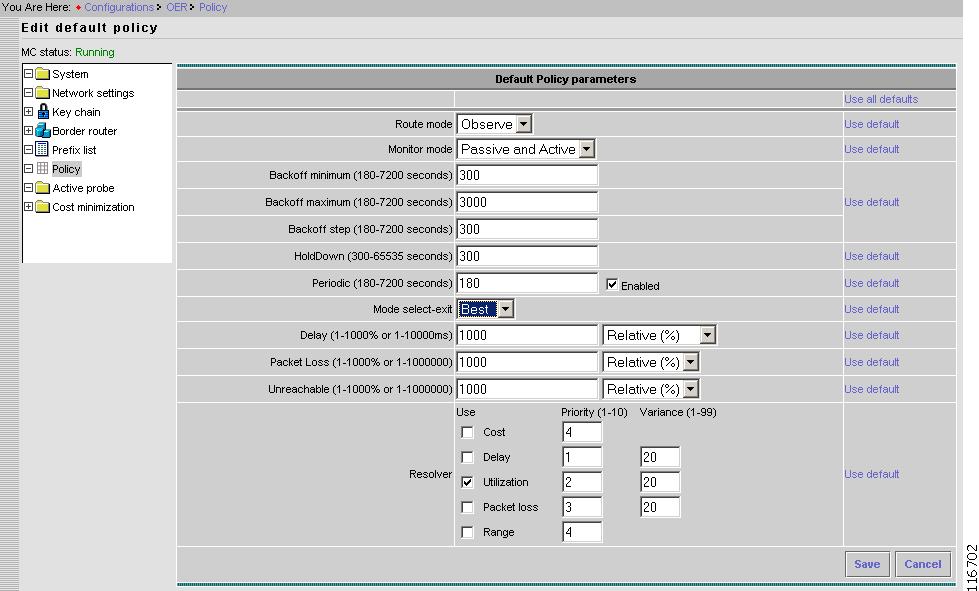This screenshot has height=591, width=979.
Task: Click Use default for Packet Loss
Action: 872,362
